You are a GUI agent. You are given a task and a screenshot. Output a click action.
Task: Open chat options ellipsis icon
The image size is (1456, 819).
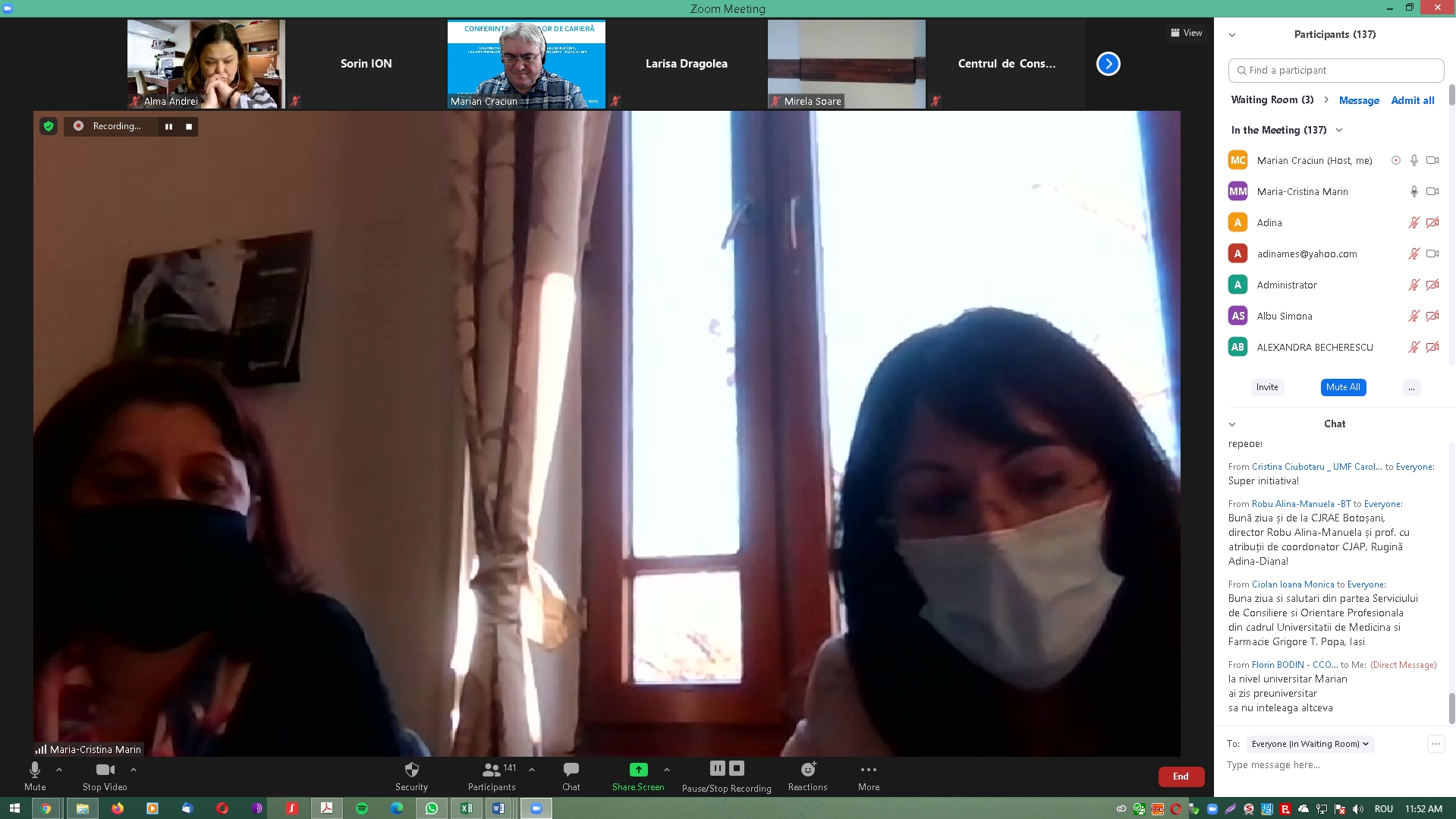tap(1436, 744)
